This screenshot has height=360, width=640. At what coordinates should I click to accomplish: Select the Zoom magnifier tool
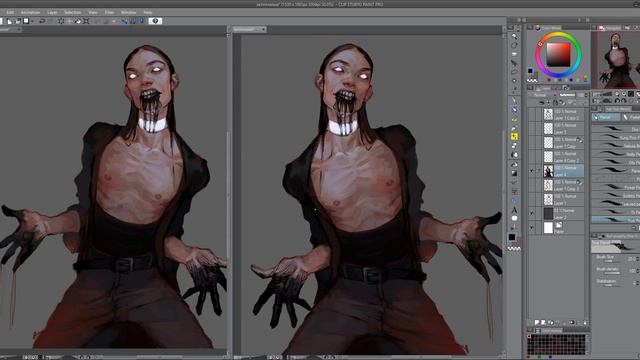pos(514,36)
